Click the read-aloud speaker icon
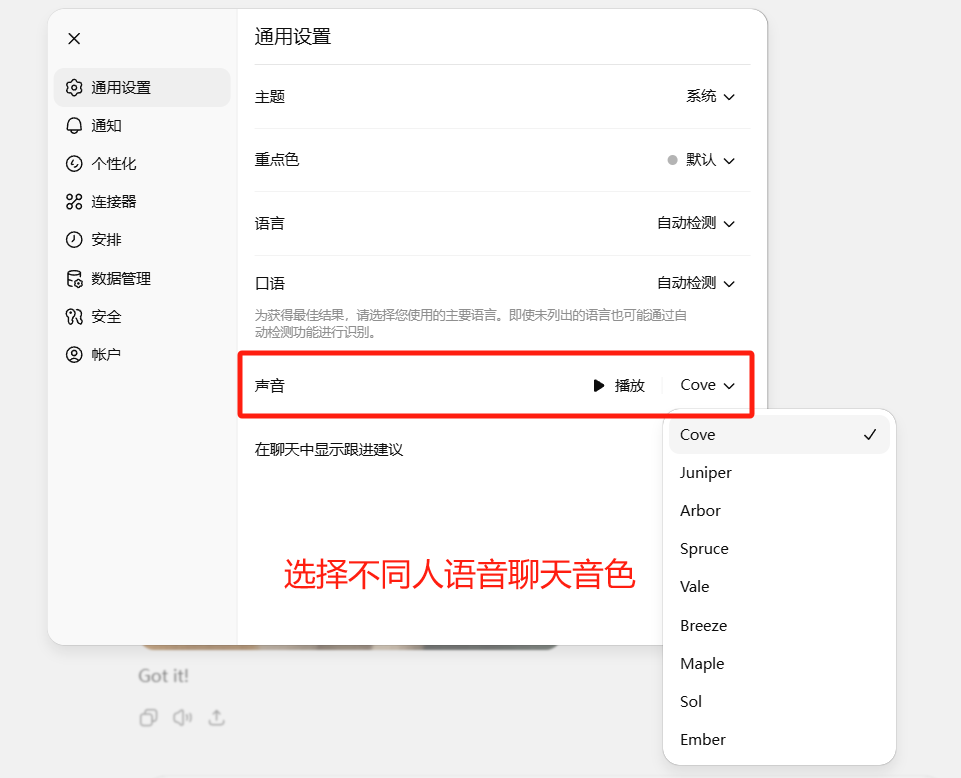The width and height of the screenshot is (961, 778). pos(183,717)
